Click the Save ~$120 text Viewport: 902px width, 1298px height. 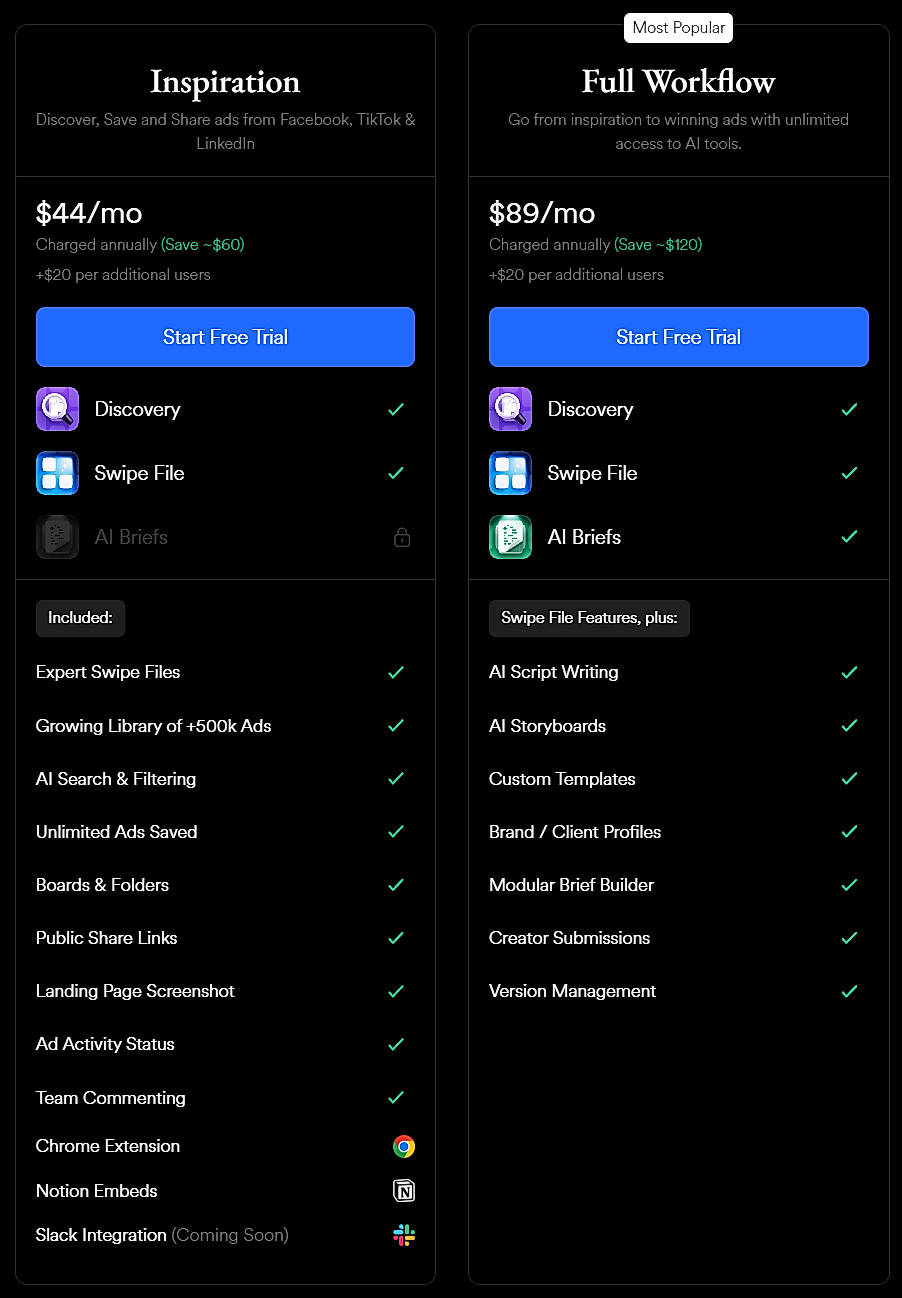click(661, 244)
